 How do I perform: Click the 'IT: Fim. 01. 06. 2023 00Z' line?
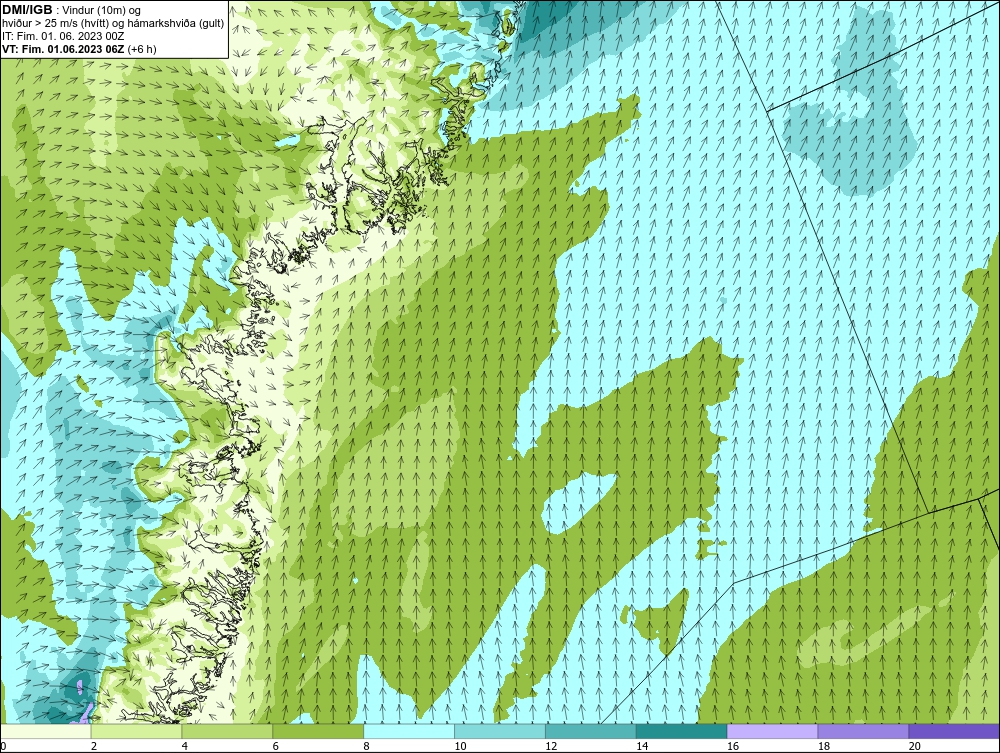point(63,36)
